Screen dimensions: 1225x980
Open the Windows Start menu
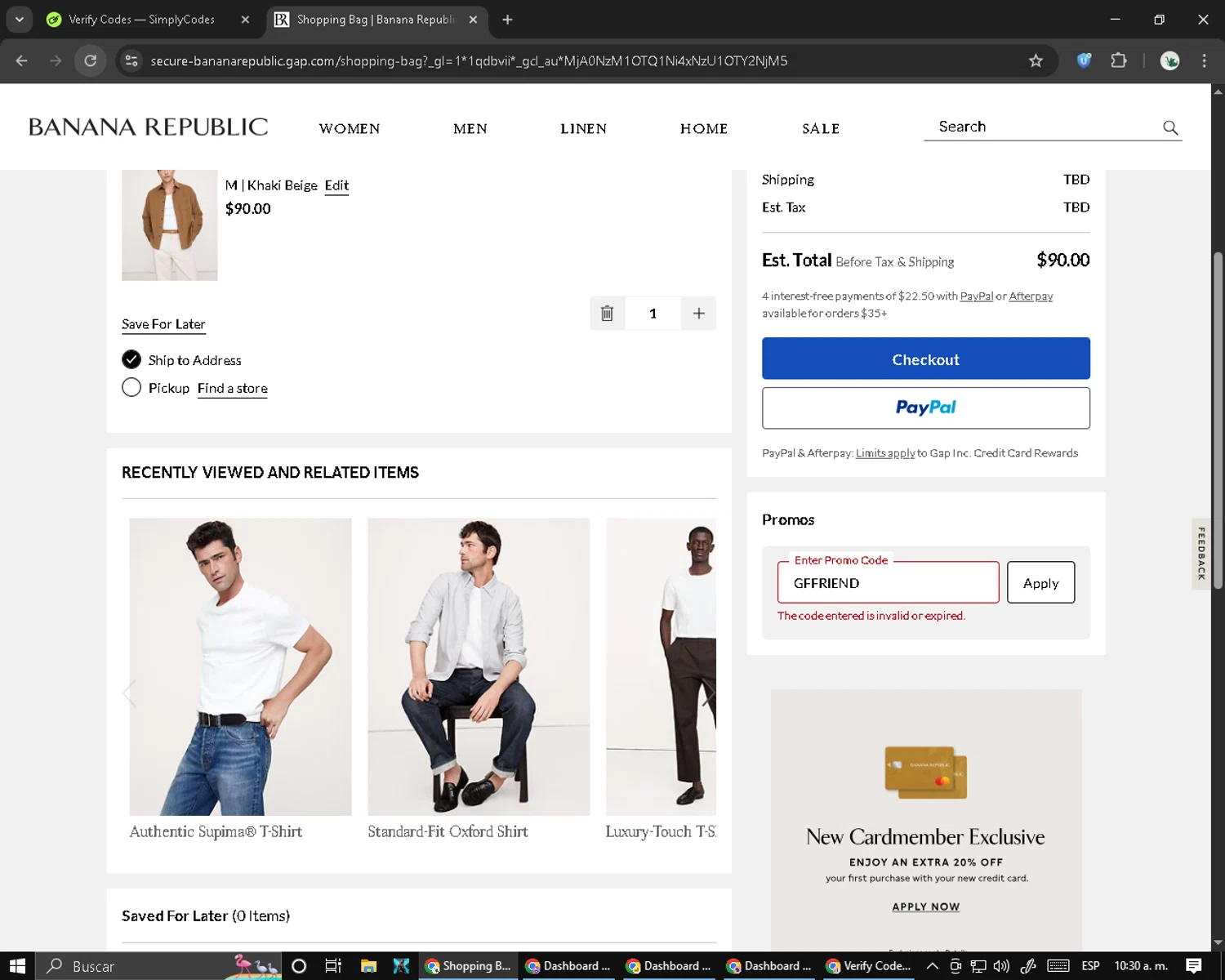[x=17, y=966]
